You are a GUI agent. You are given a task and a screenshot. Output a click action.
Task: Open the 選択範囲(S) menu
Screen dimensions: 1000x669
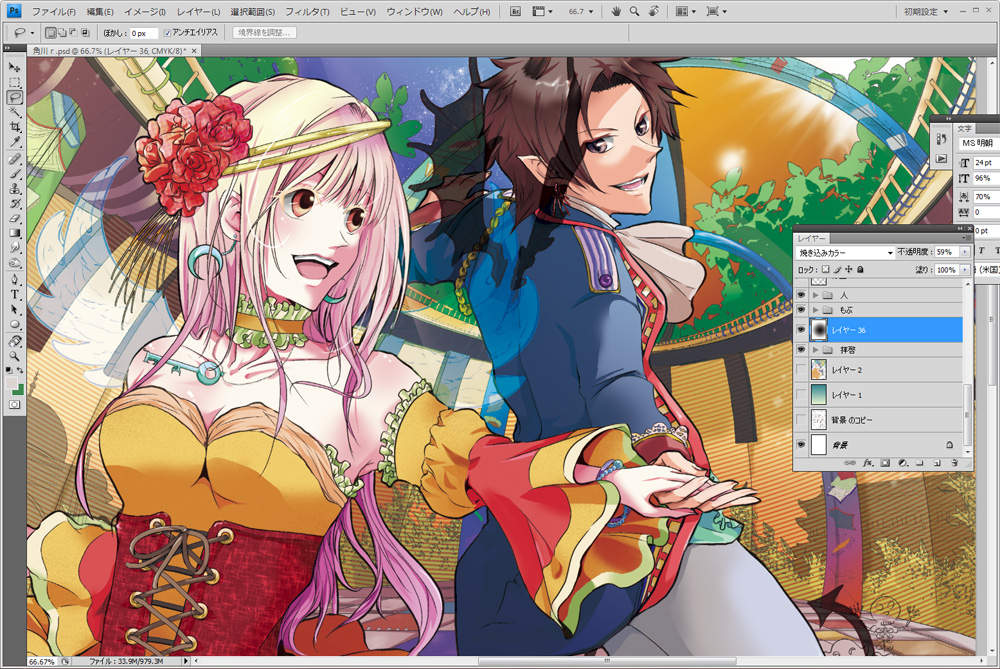[x=253, y=11]
